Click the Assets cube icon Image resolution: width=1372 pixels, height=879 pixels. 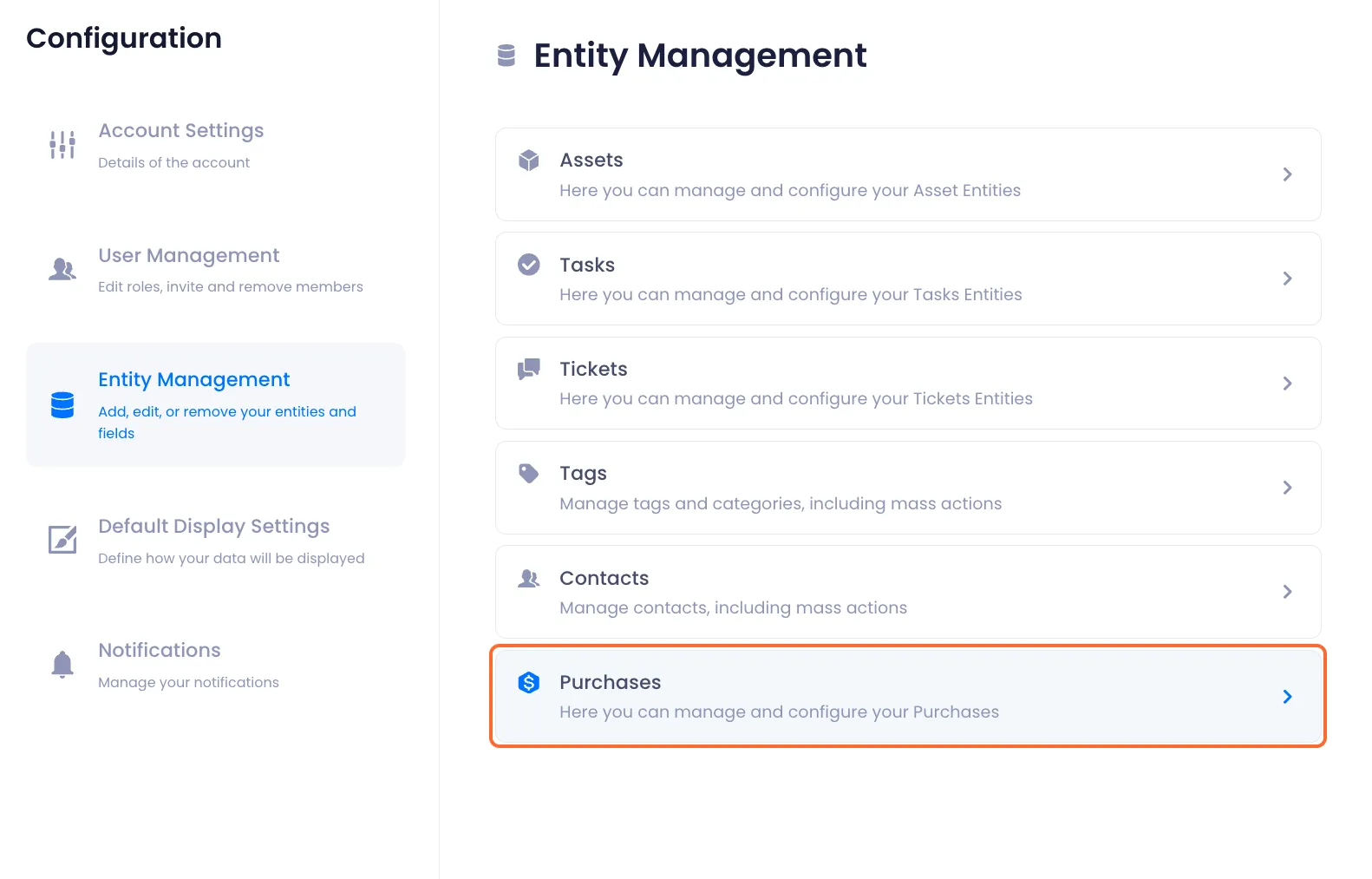coord(529,160)
